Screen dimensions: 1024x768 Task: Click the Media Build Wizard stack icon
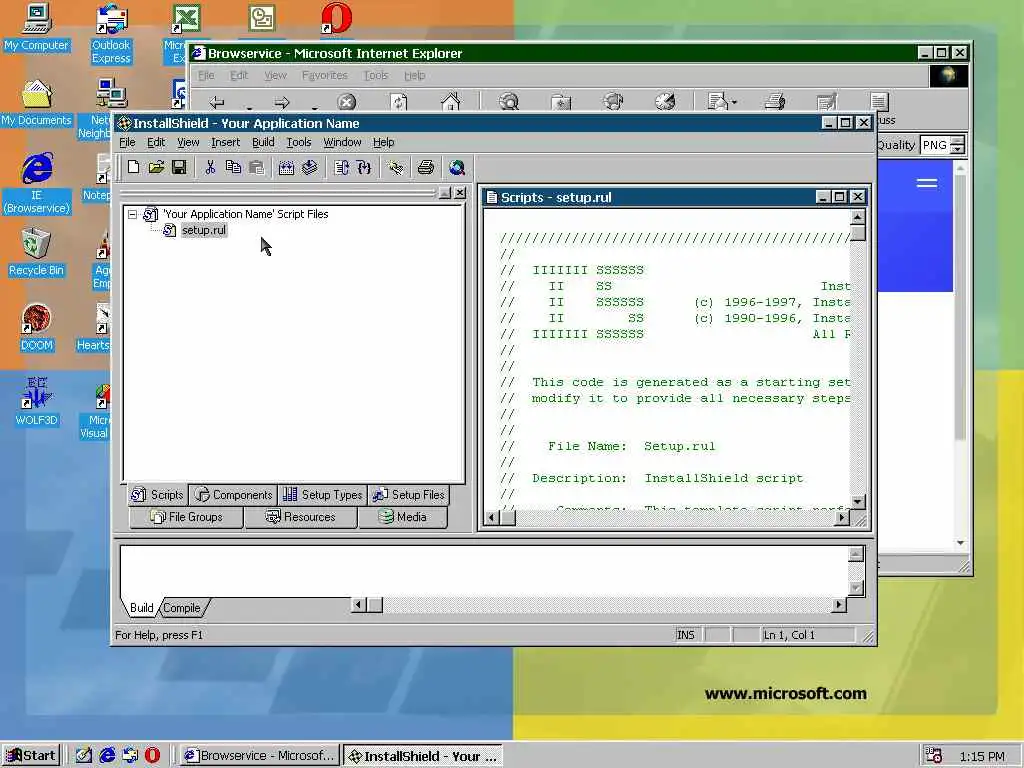(x=310, y=168)
